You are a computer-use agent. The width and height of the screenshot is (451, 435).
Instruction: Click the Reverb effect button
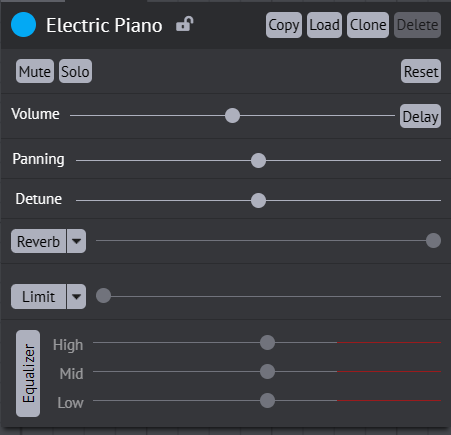pos(38,241)
